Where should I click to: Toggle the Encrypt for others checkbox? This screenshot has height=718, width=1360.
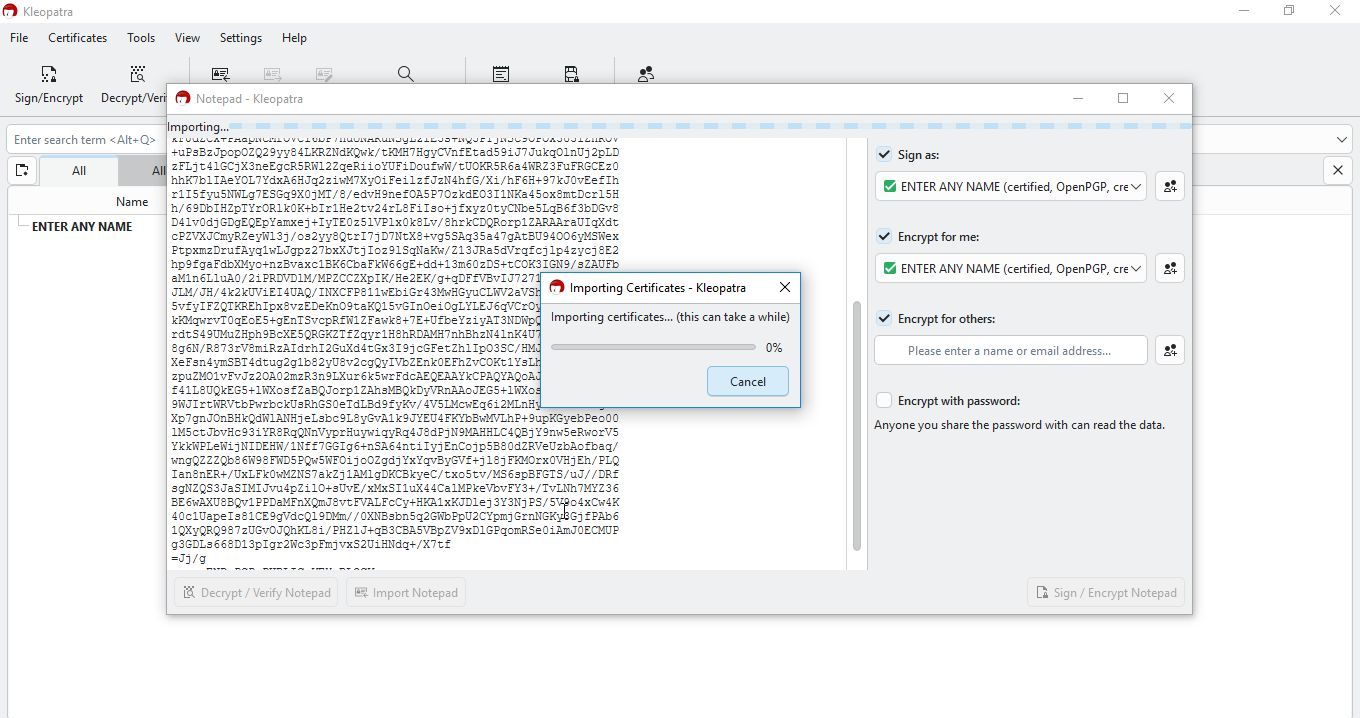[x=884, y=319]
